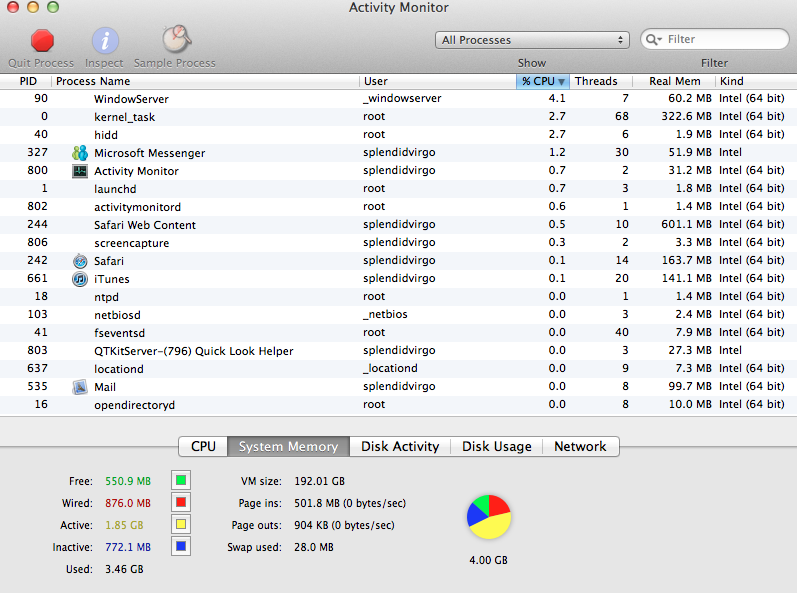Sort by the Threads column header
Image resolution: width=797 pixels, height=593 pixels.
(600, 81)
